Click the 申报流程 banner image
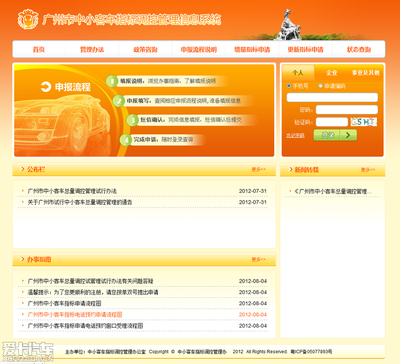This screenshot has width=400, height=364. [x=144, y=110]
